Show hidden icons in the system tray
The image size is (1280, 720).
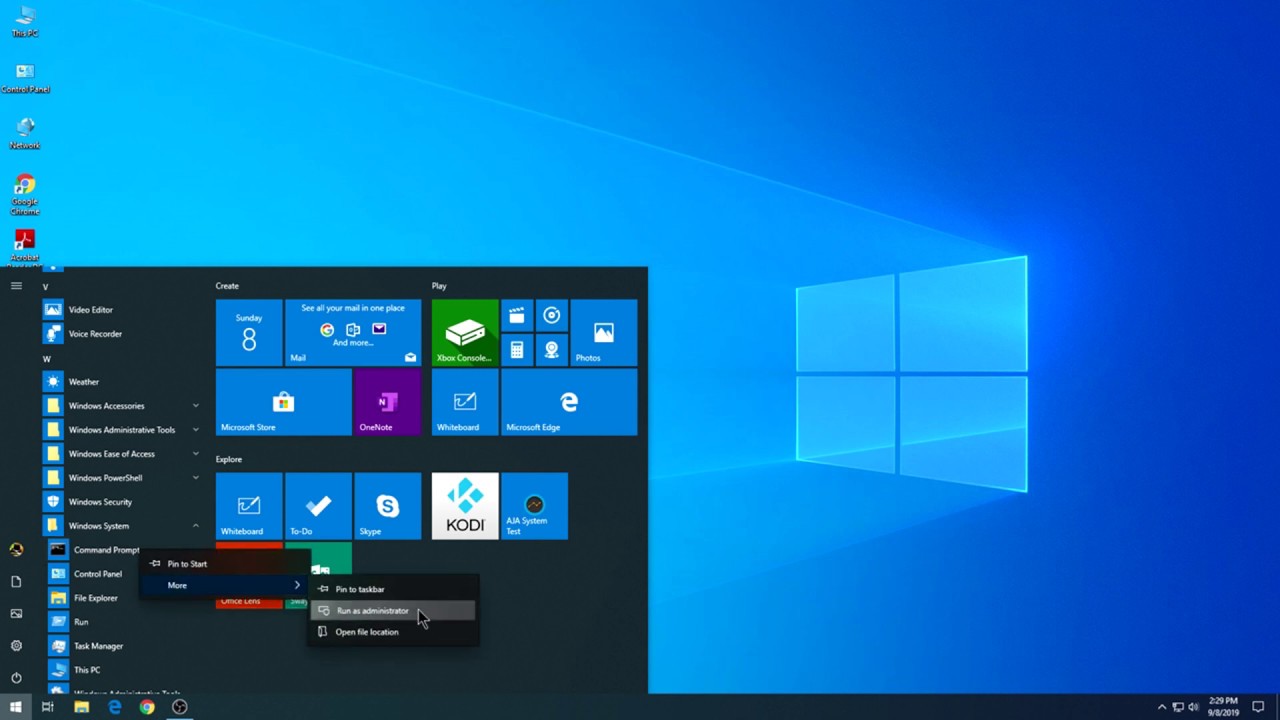1162,707
